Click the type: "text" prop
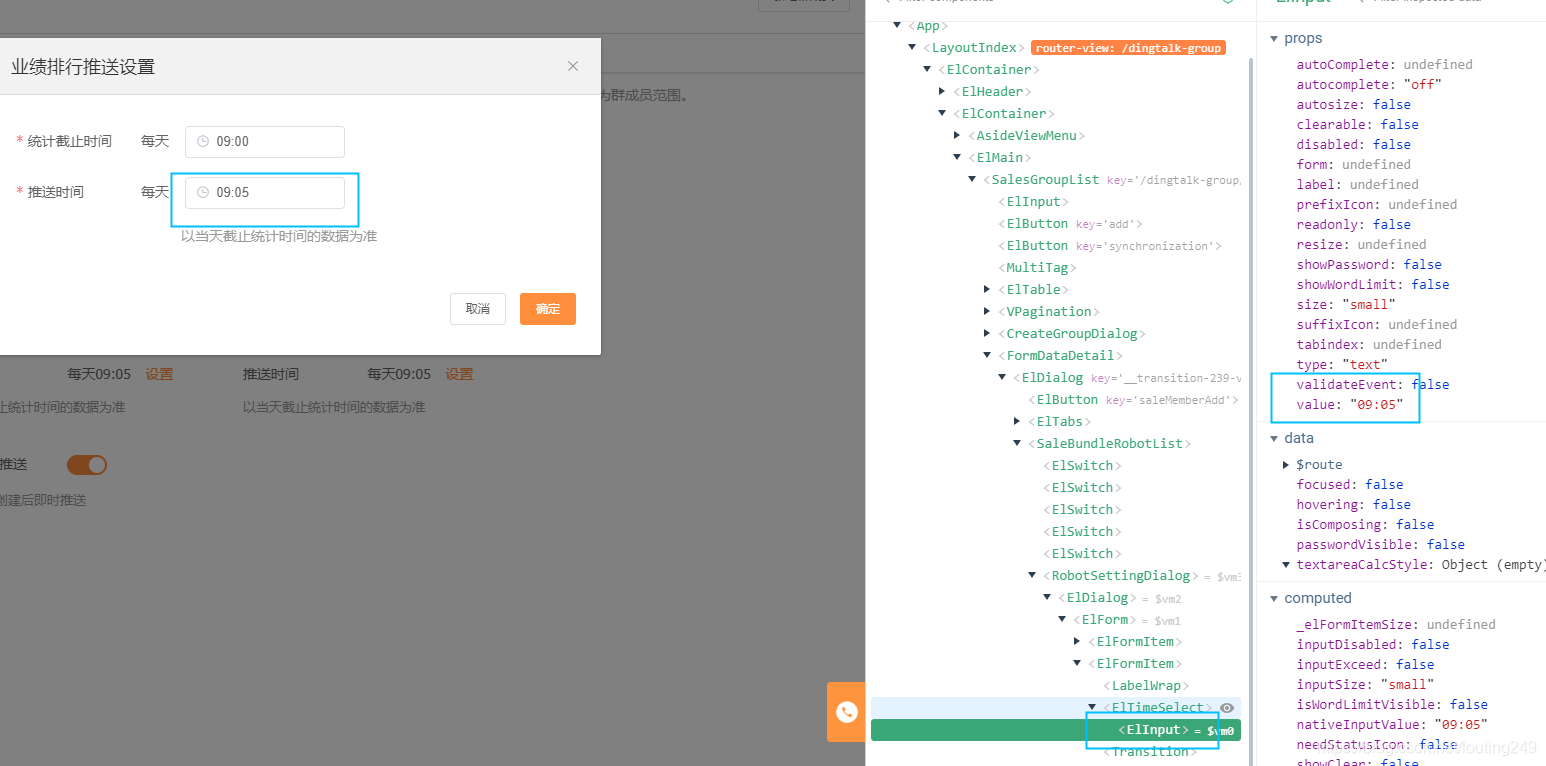Viewport: 1546px width, 766px height. coord(1342,364)
